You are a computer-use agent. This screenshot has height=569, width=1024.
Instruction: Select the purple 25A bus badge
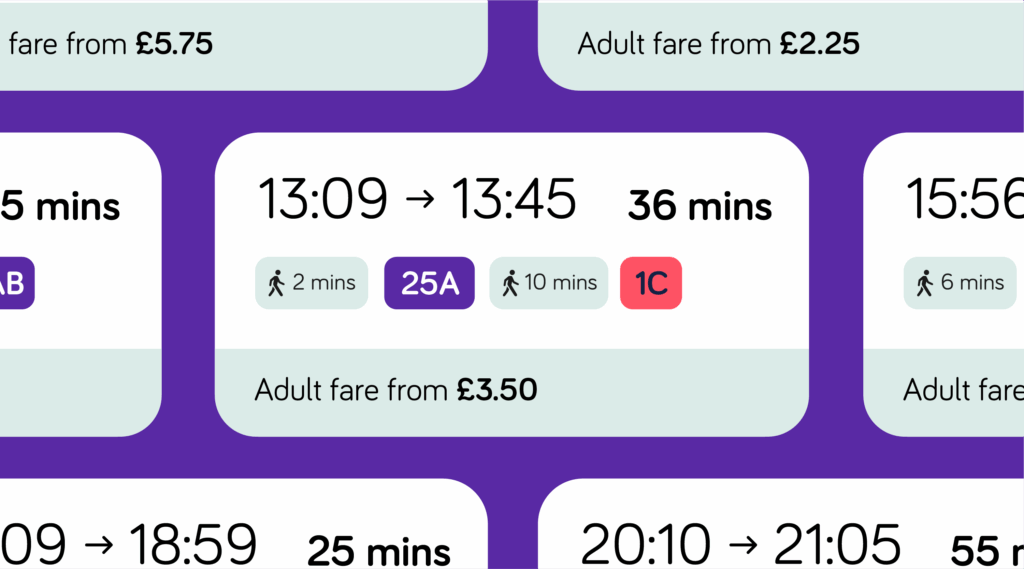[430, 283]
